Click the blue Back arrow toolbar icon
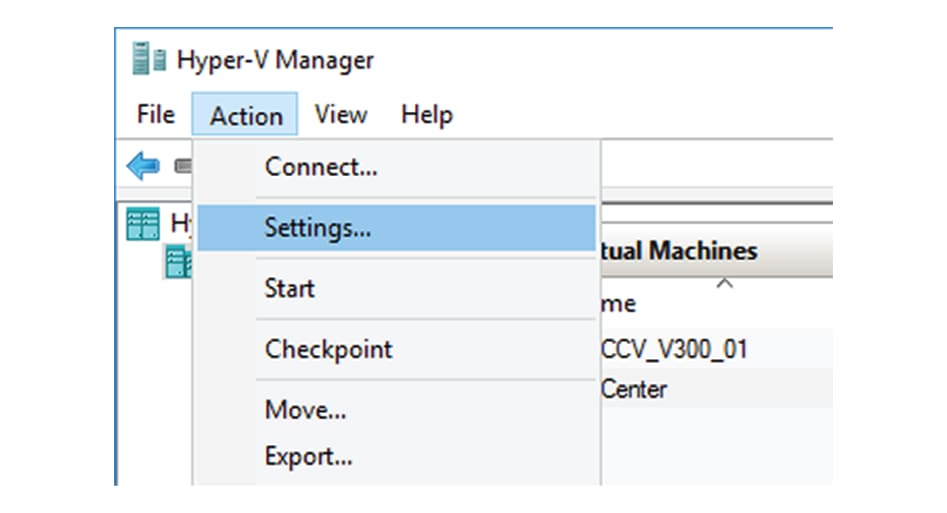 point(143,166)
